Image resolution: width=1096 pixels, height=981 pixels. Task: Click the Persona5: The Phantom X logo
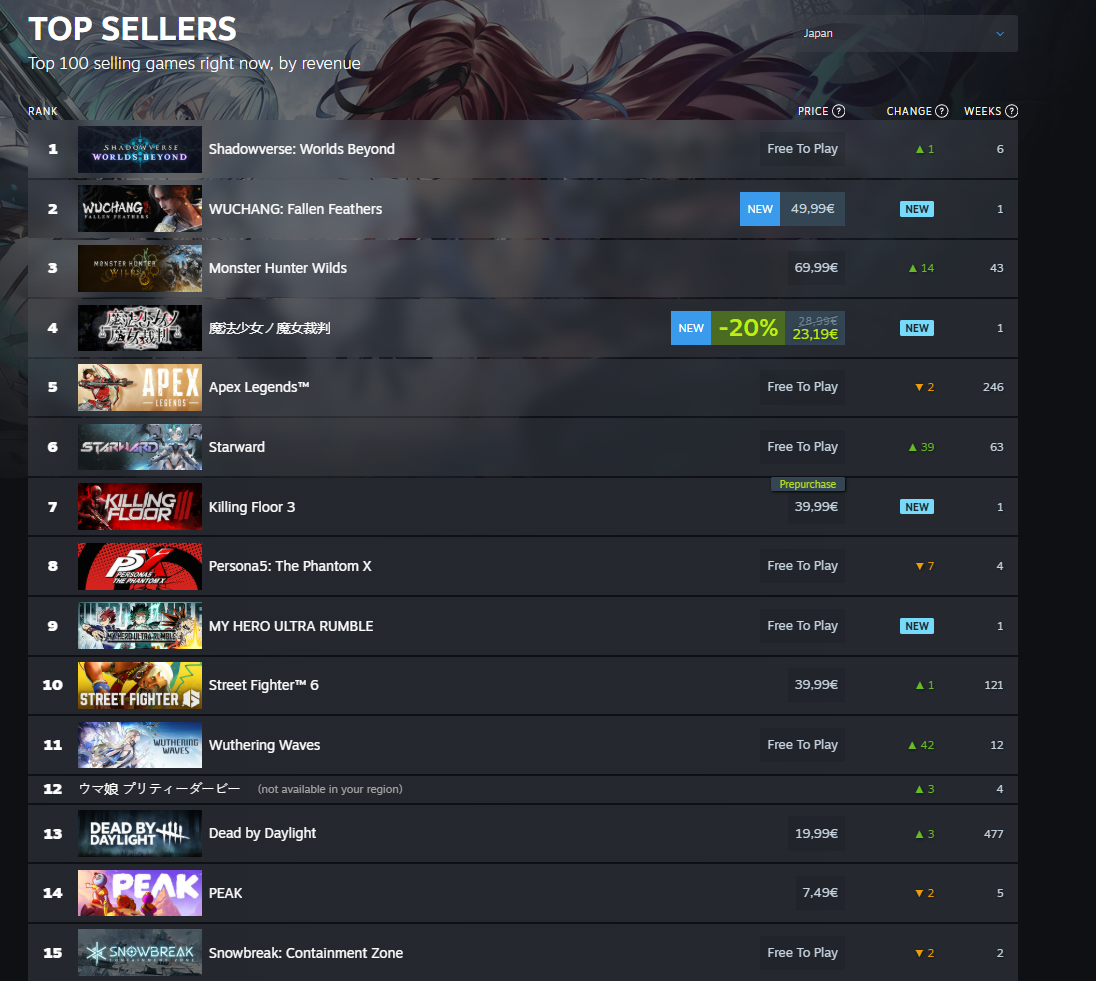point(140,566)
